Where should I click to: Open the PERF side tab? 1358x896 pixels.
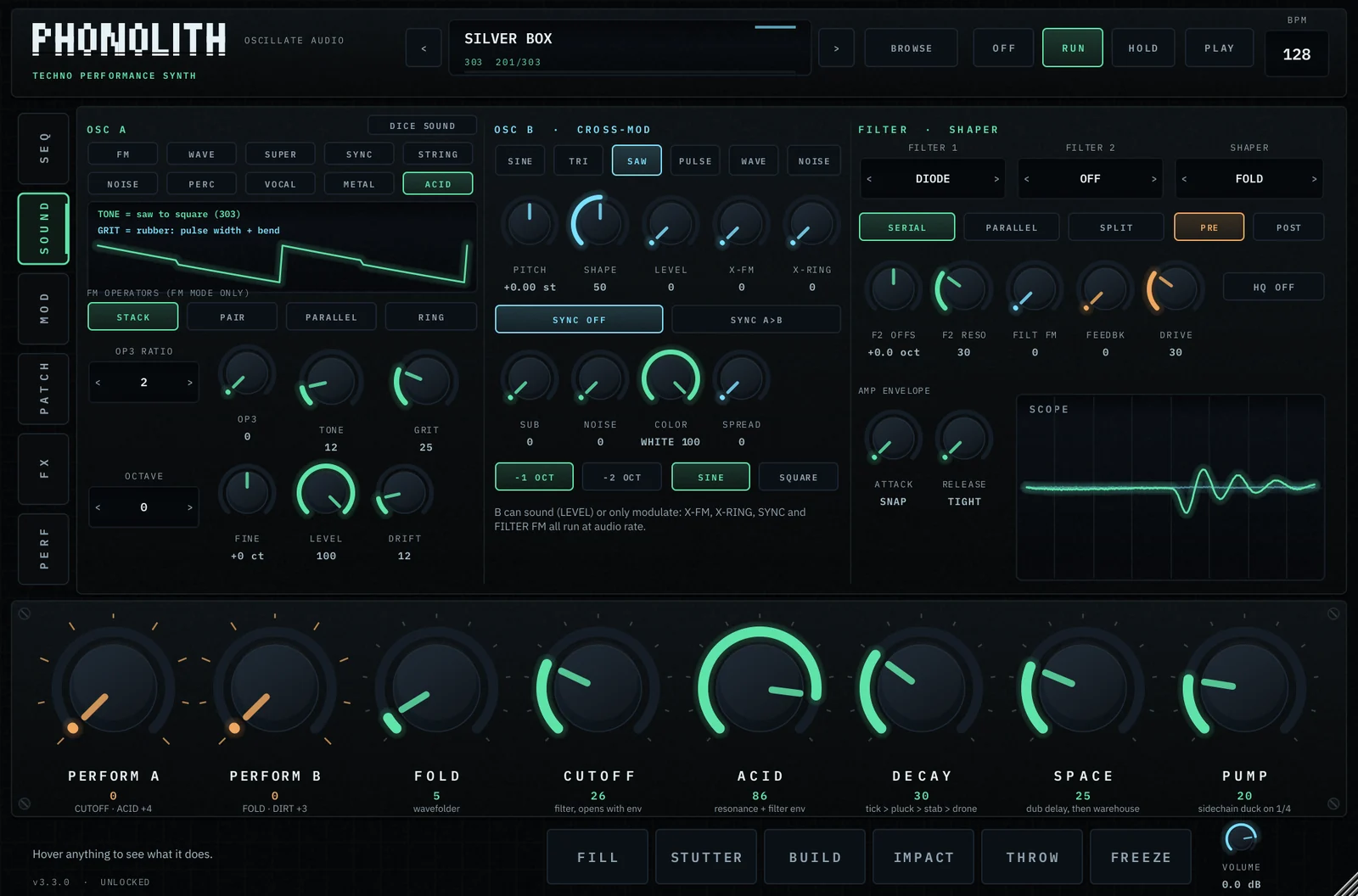pos(44,549)
